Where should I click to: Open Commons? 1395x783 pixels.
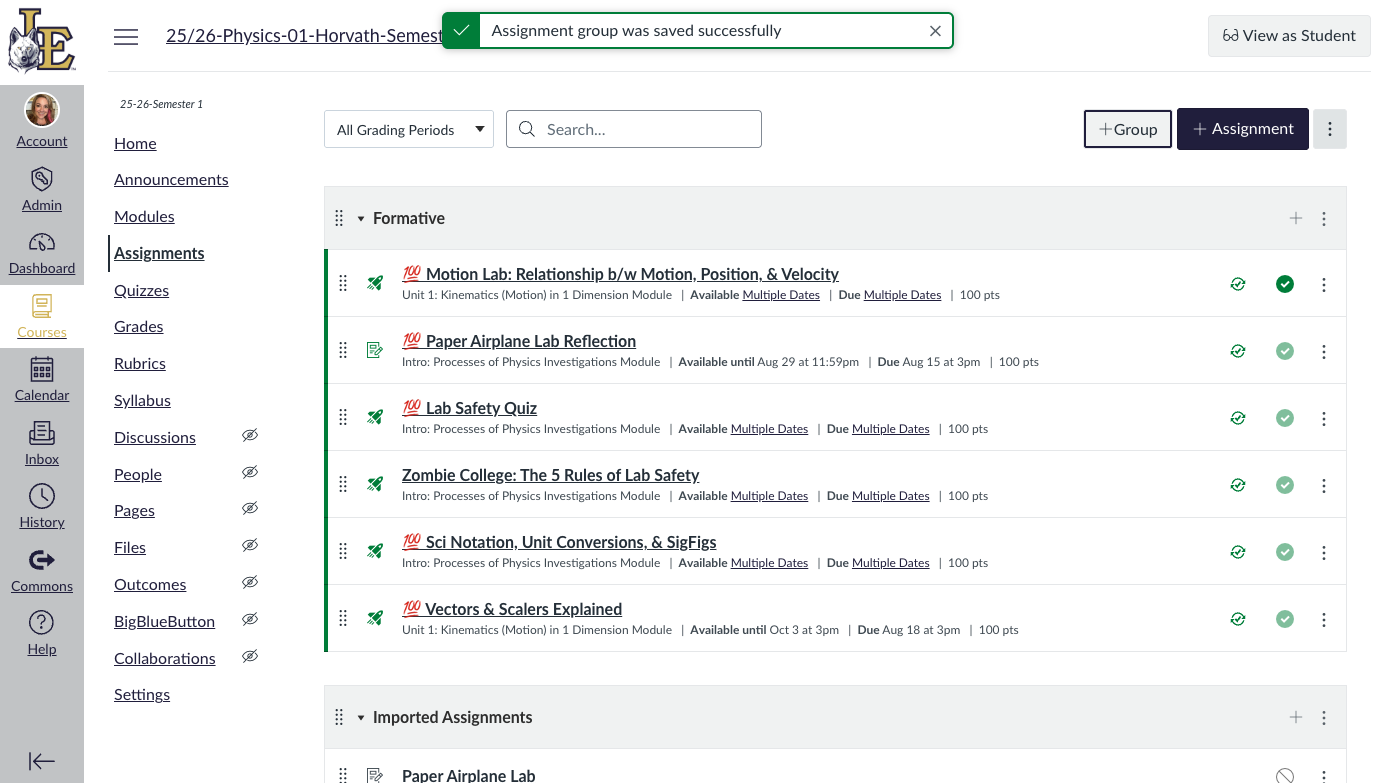click(x=42, y=571)
